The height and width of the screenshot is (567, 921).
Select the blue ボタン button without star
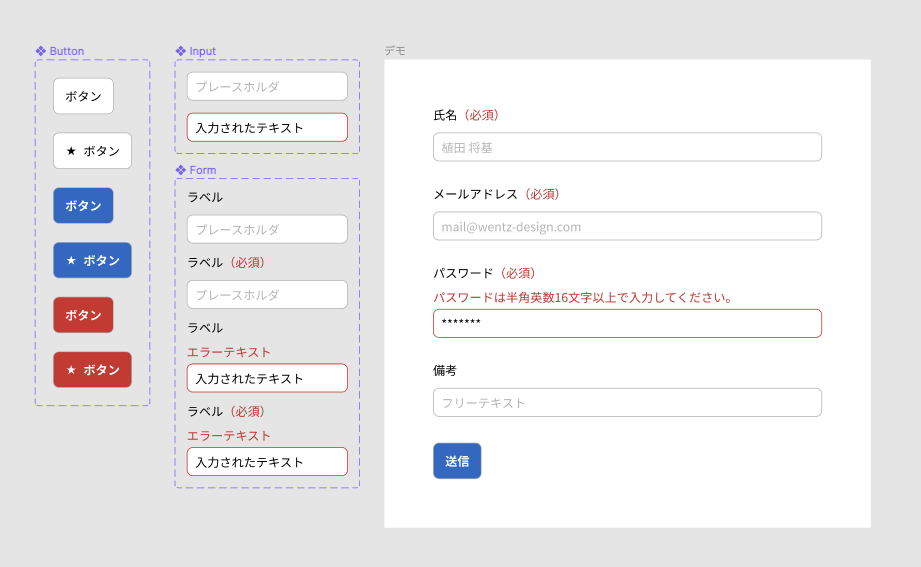83,205
